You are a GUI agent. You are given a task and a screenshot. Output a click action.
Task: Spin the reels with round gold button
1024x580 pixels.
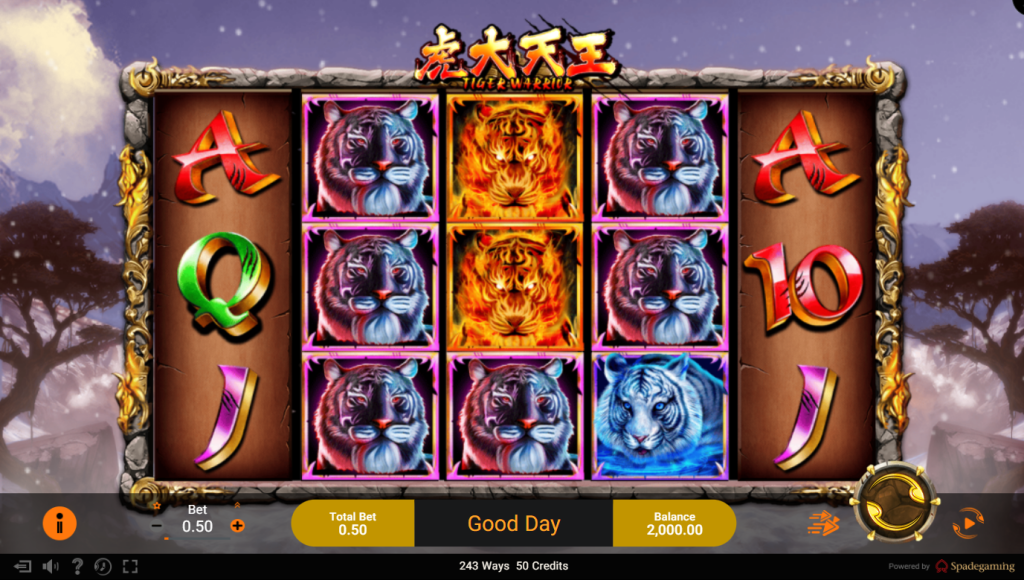click(895, 502)
